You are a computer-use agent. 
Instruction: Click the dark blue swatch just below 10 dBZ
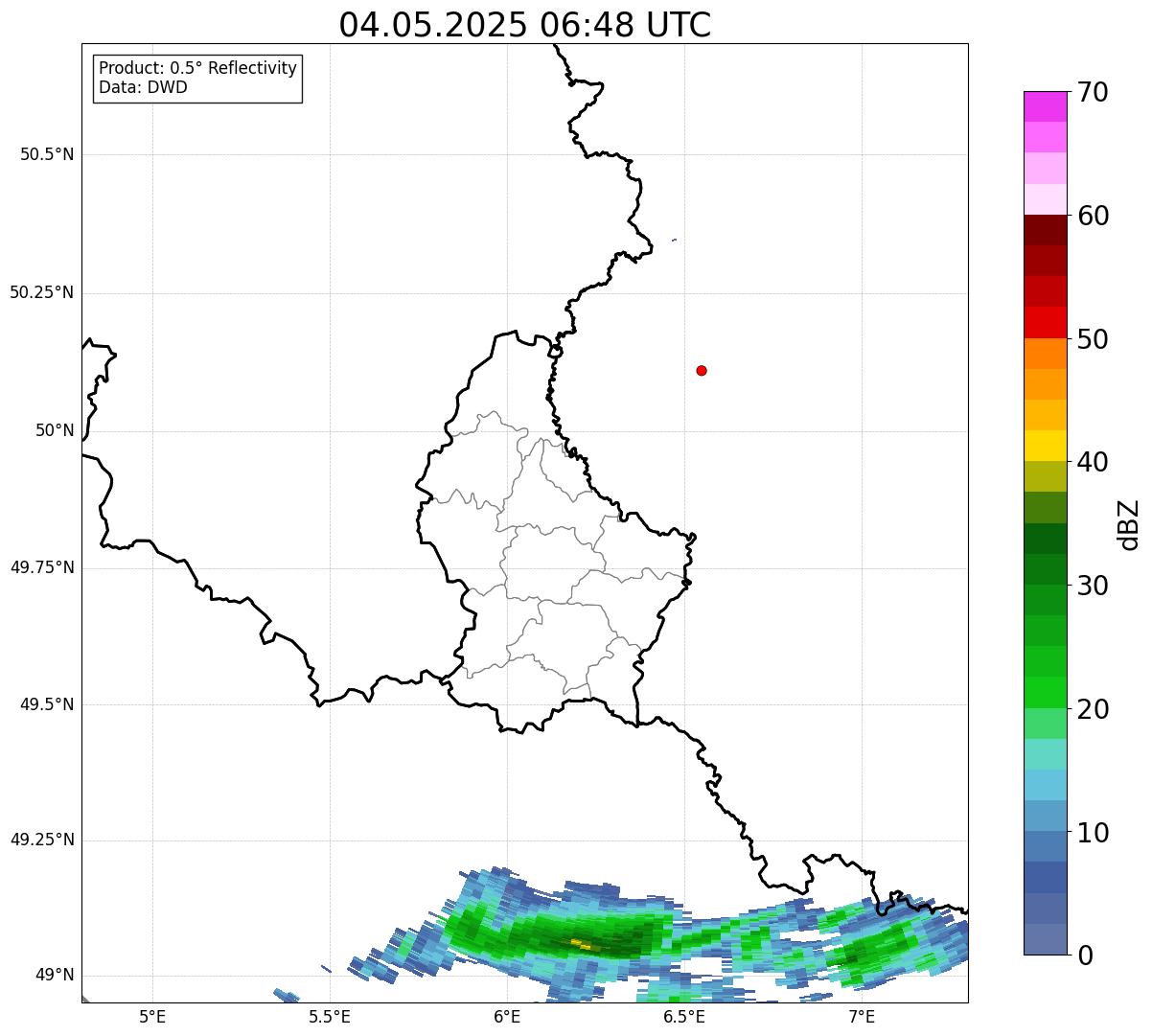click(x=1045, y=877)
